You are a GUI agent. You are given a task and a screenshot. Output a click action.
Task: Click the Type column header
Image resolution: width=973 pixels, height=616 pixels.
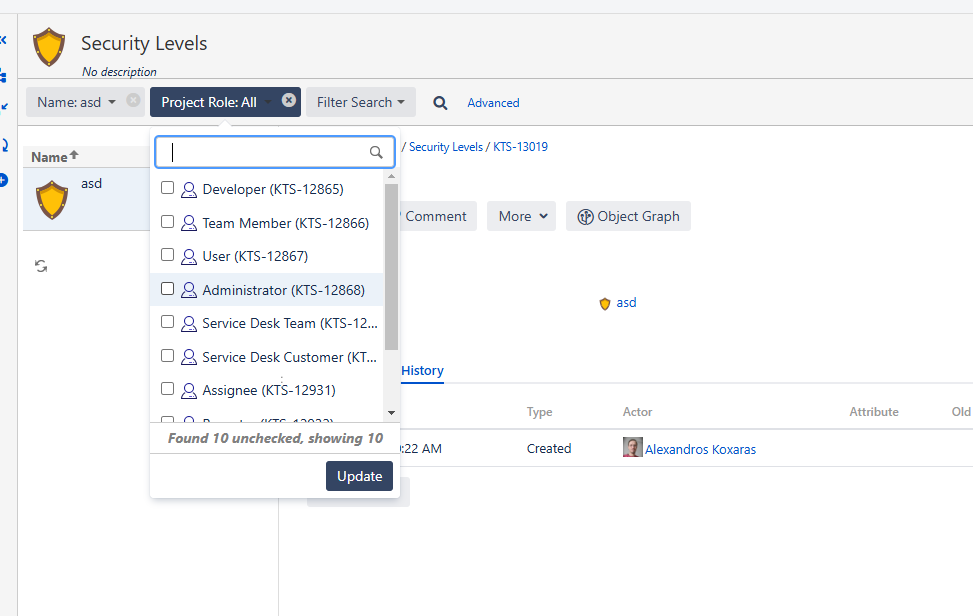click(x=539, y=412)
